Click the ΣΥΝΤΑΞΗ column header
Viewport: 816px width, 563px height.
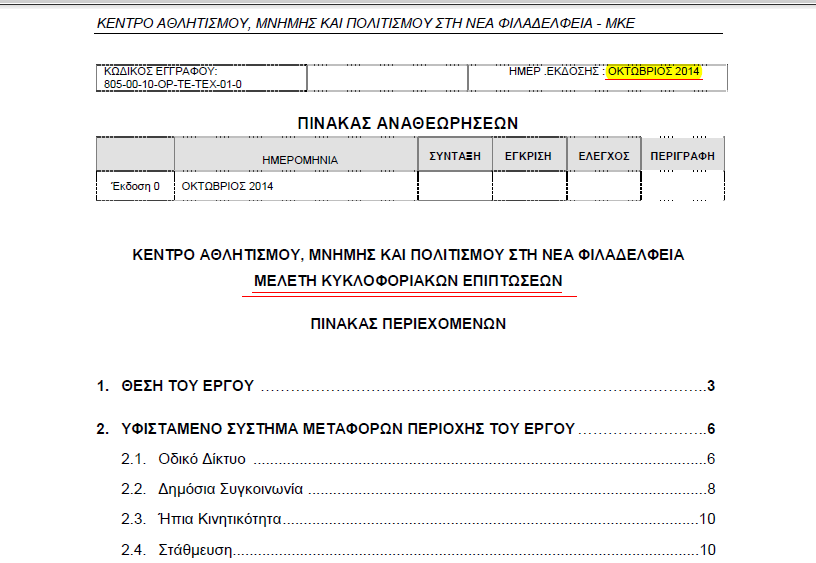(455, 156)
